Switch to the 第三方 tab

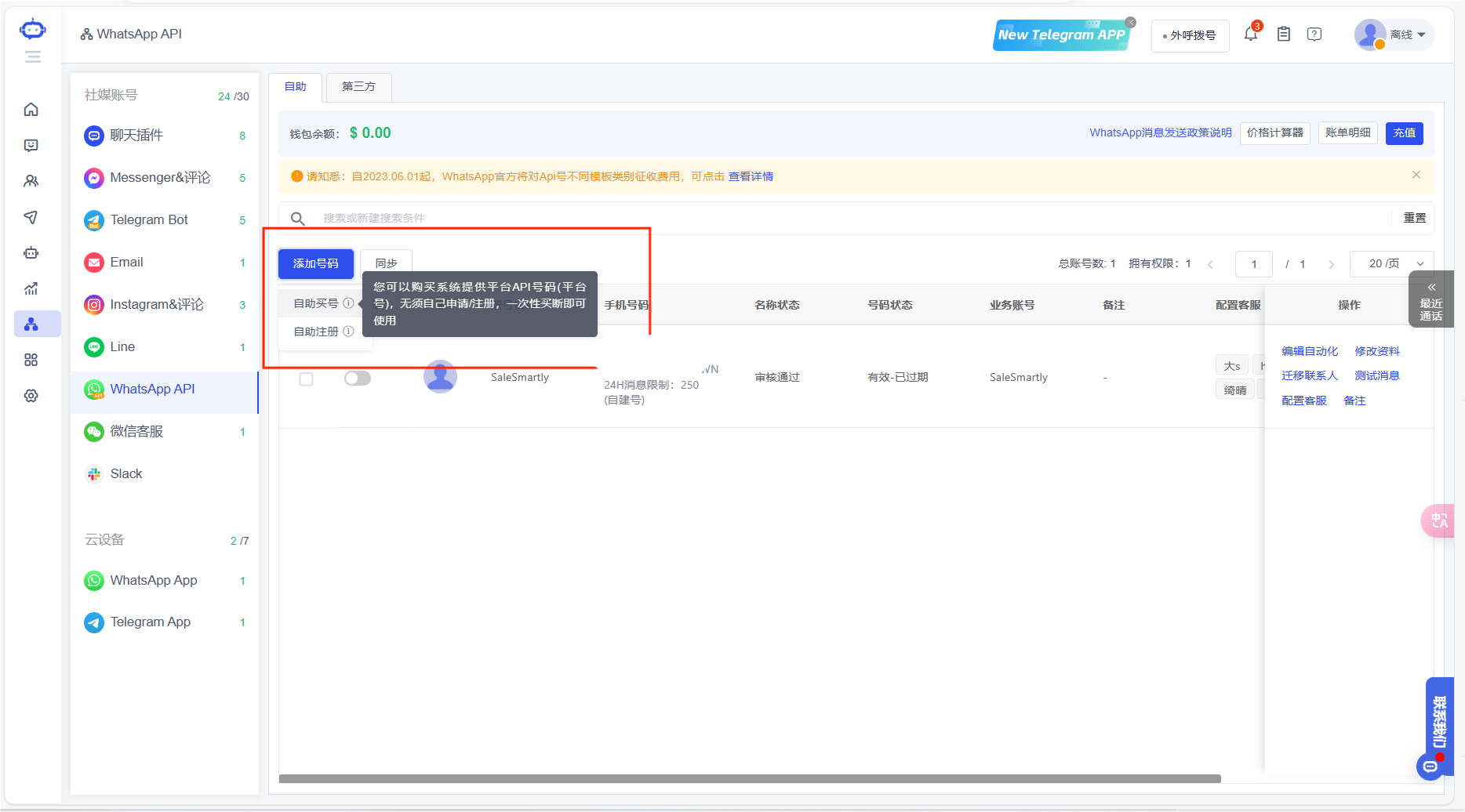point(358,87)
